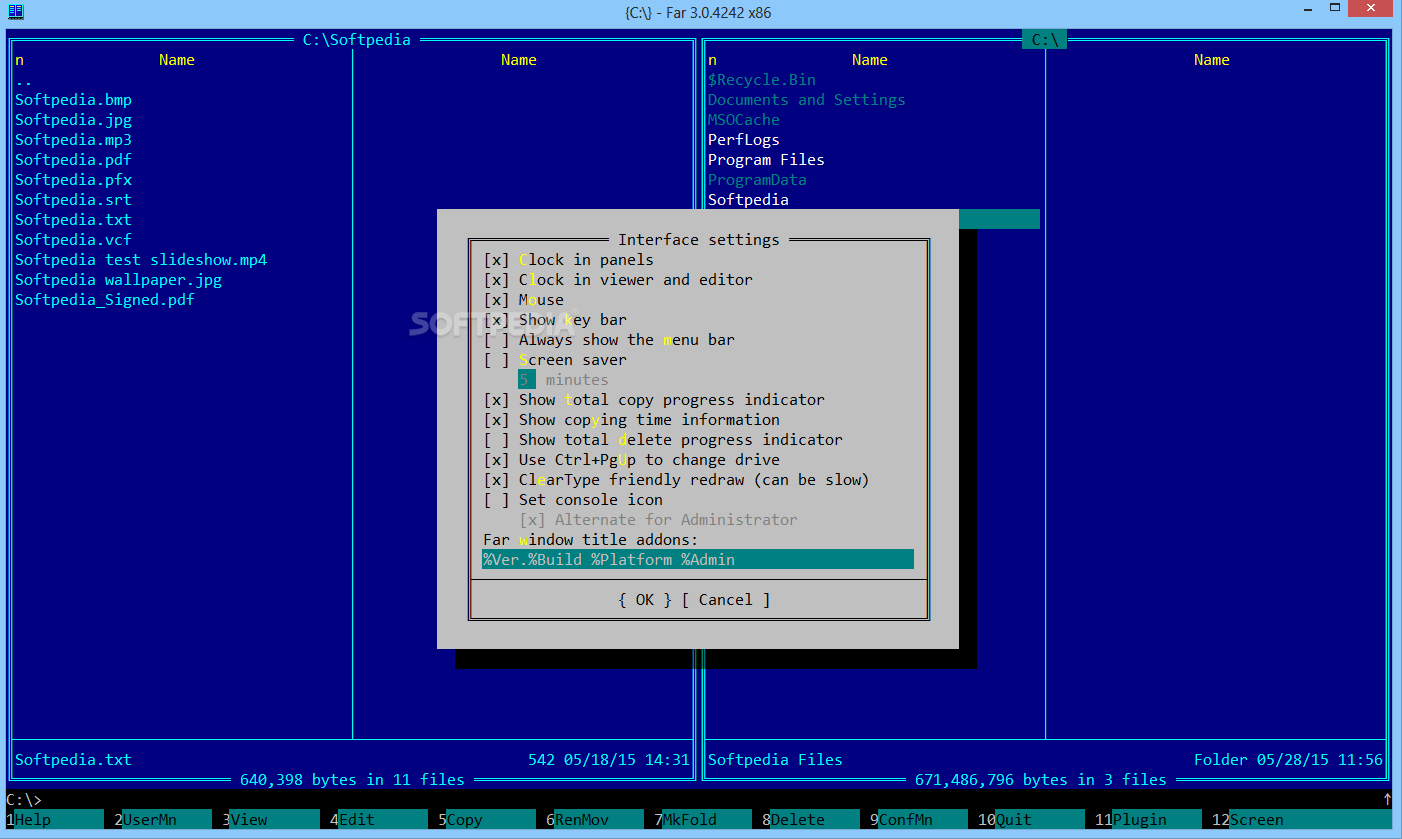This screenshot has height=839, width=1402.
Task: Close the Far Manager window
Action: [x=1370, y=10]
